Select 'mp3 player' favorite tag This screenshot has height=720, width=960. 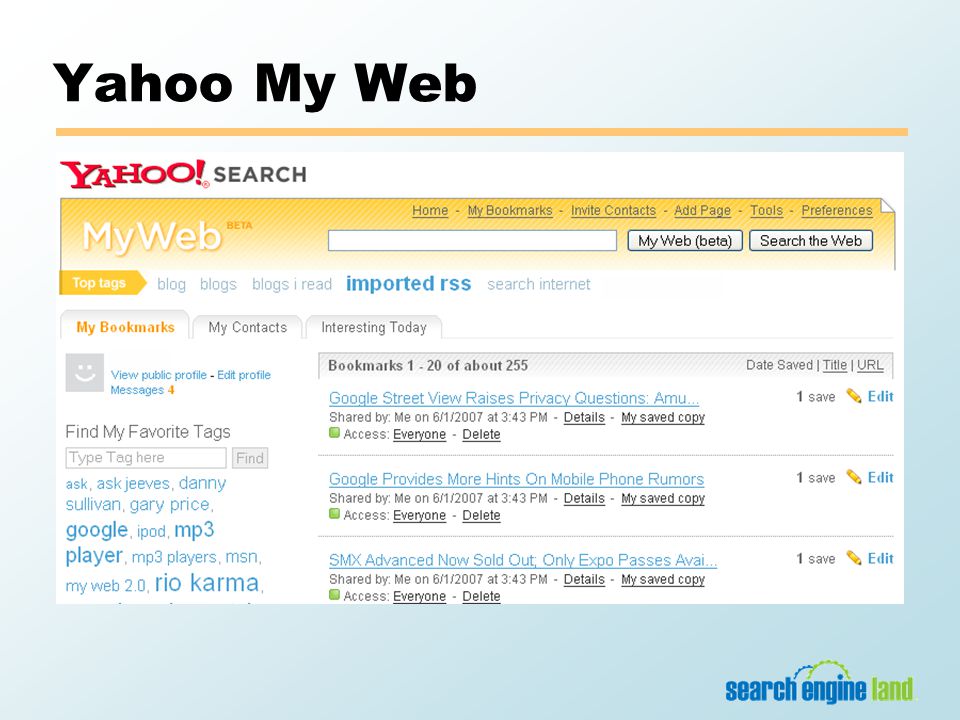[140, 542]
